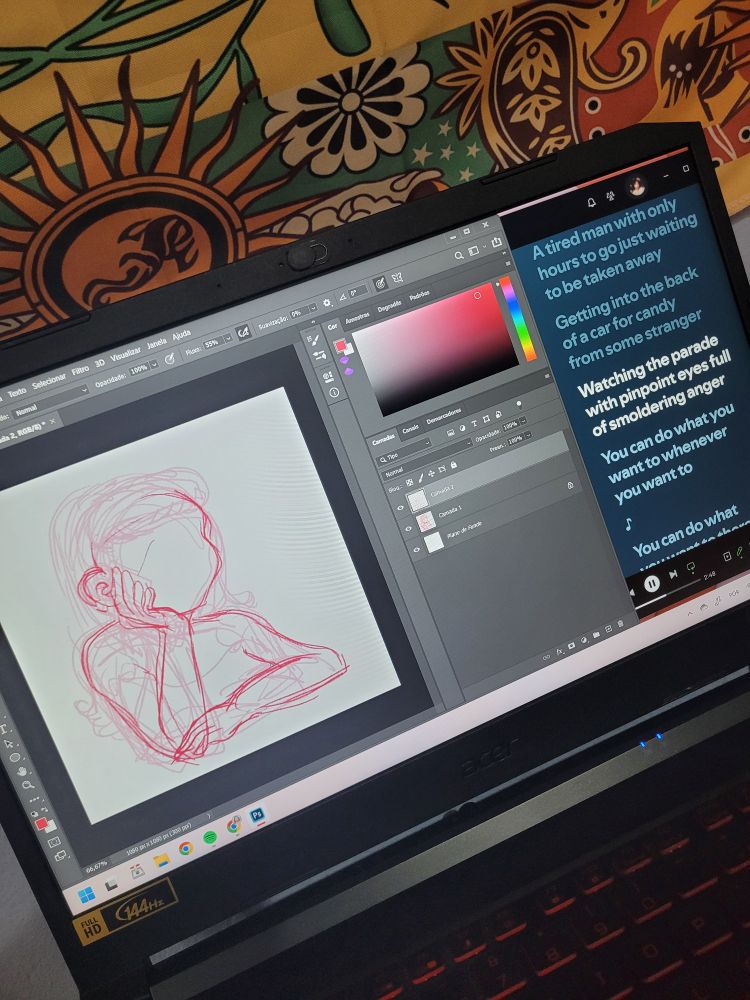Image resolution: width=750 pixels, height=1000 pixels.
Task: Switch to the Demarcadores tab
Action: (443, 415)
